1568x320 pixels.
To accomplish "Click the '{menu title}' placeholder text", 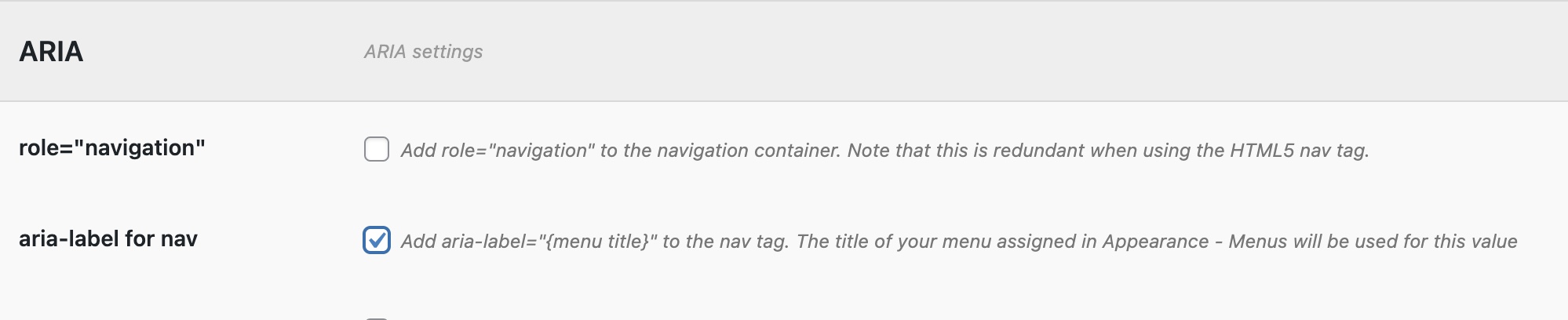I will [598, 242].
